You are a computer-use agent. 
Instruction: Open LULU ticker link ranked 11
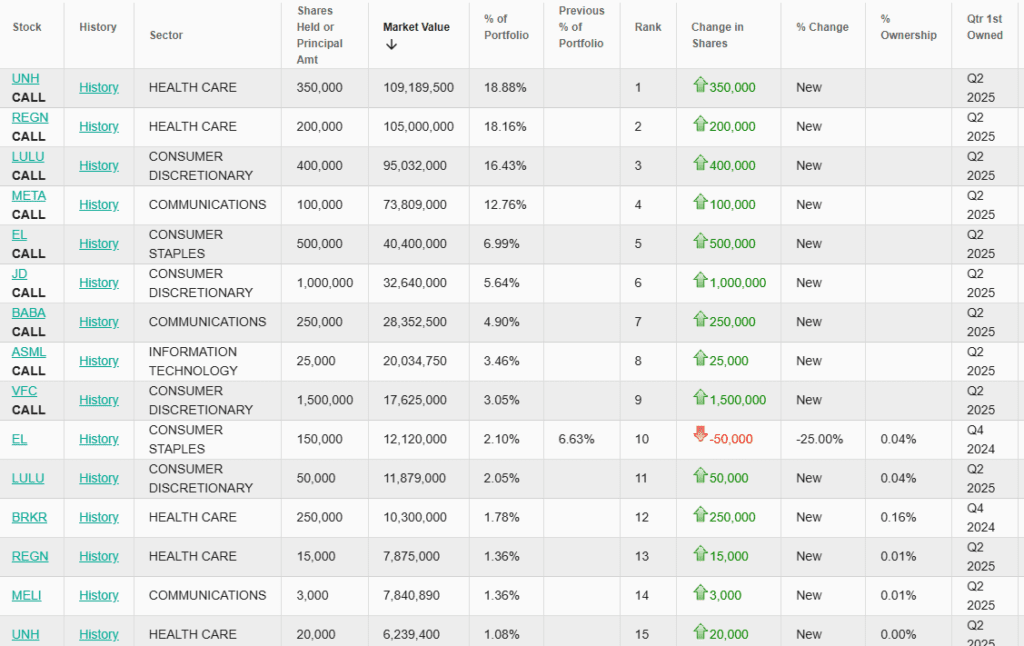[28, 478]
